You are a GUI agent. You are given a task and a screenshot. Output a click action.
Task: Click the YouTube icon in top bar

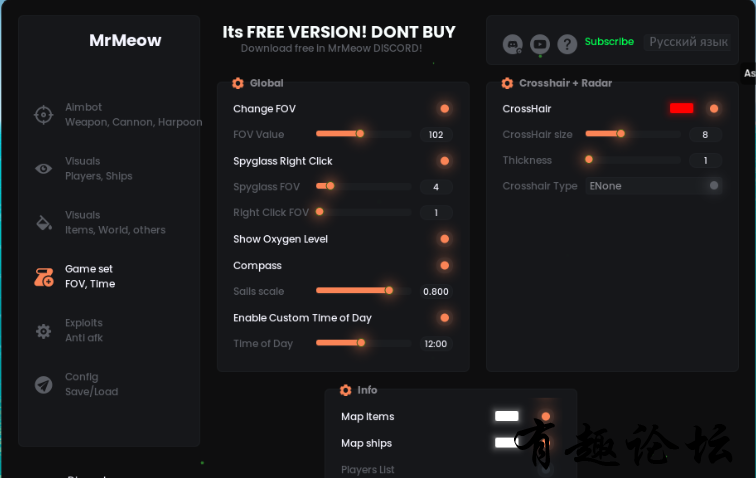click(540, 44)
